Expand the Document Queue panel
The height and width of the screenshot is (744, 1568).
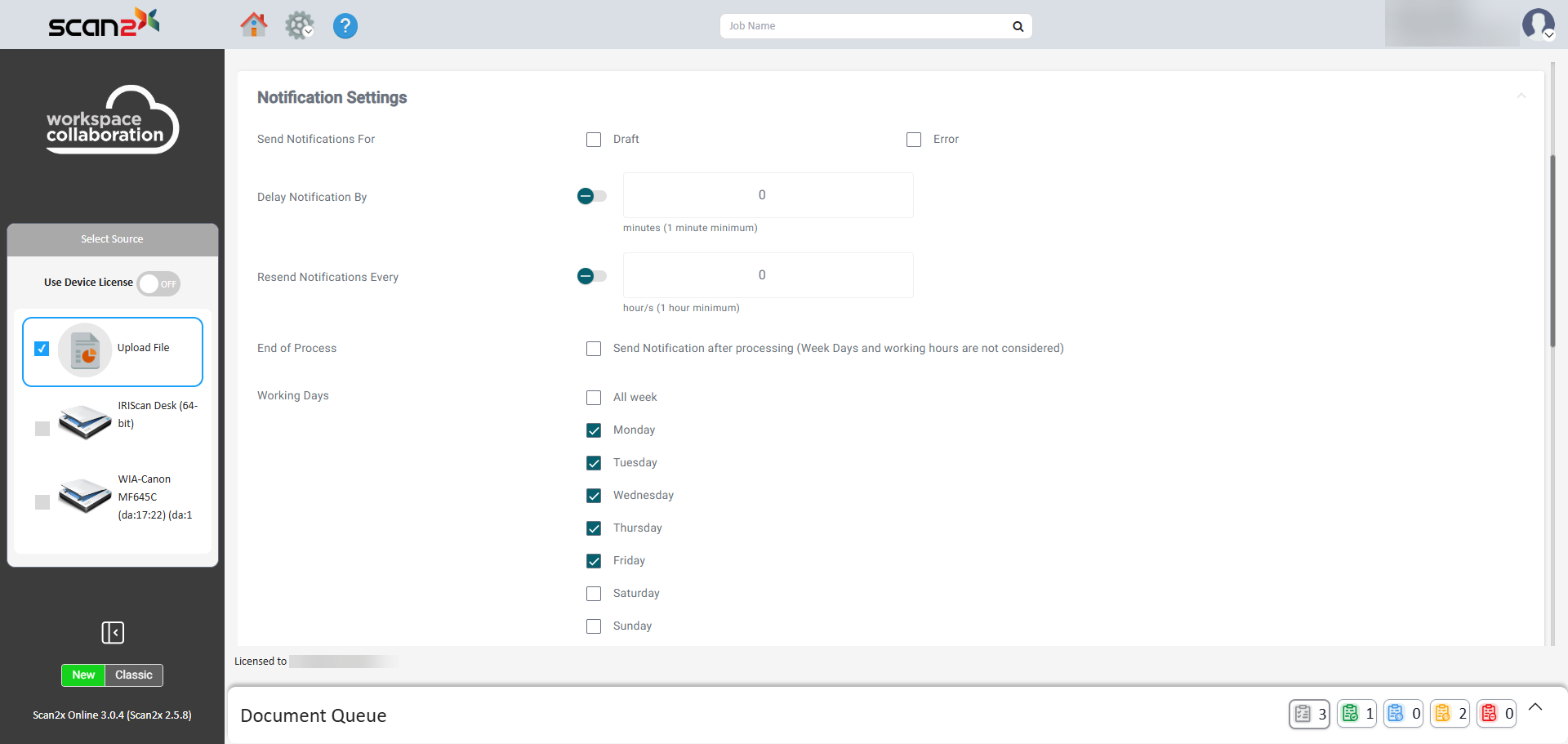click(1535, 707)
